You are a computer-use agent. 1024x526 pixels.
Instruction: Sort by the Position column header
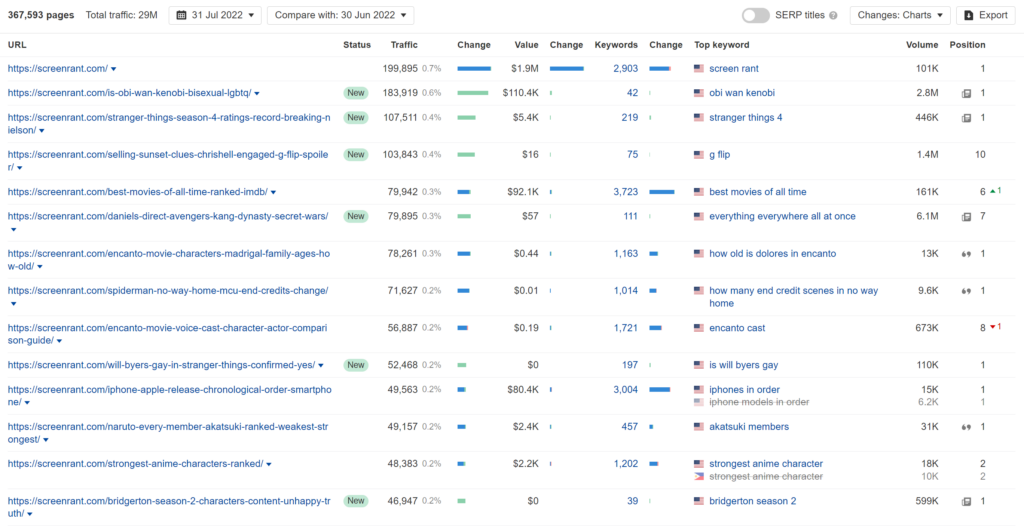[x=967, y=45]
